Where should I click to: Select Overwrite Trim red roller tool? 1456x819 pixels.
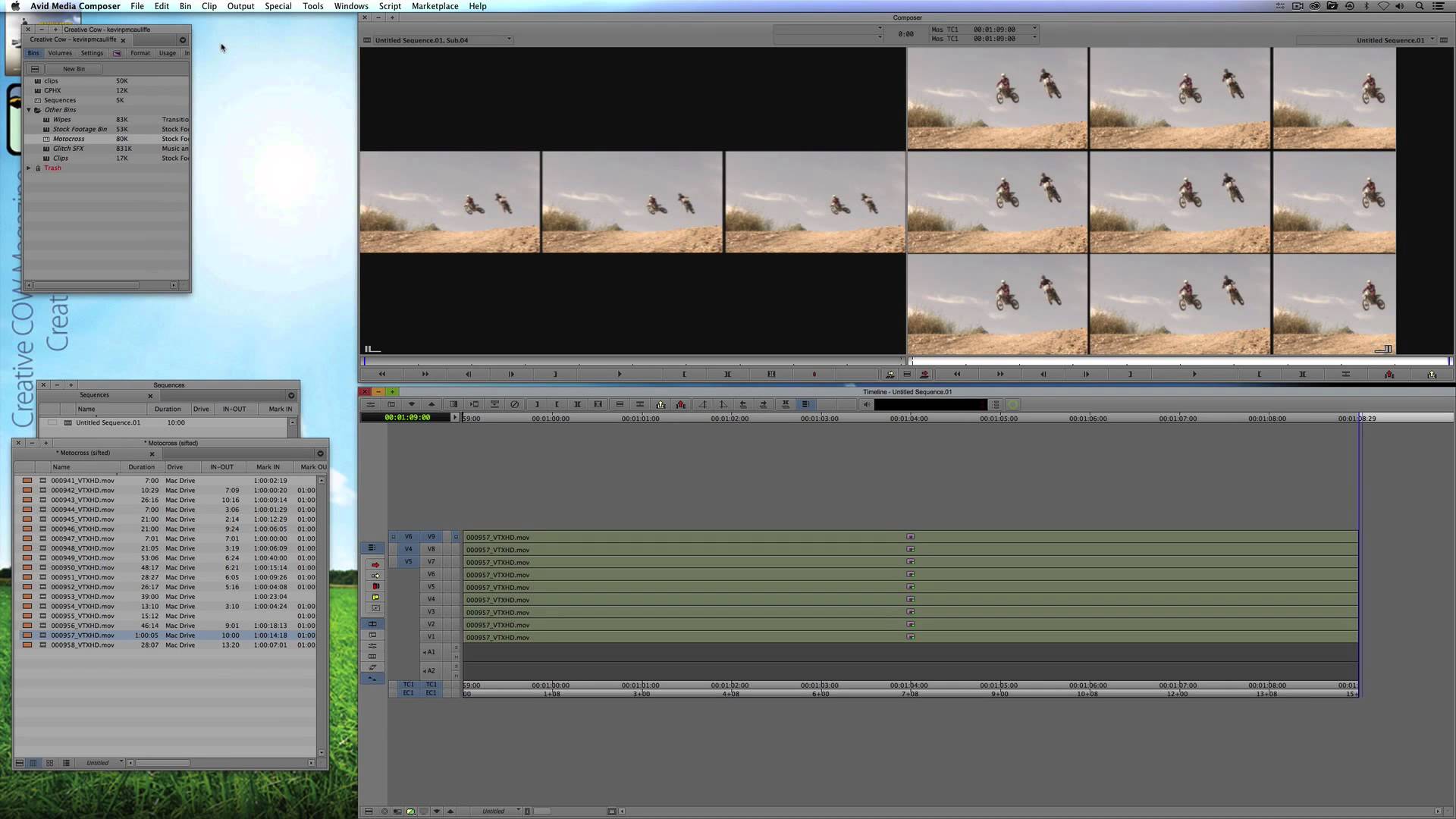click(375, 586)
